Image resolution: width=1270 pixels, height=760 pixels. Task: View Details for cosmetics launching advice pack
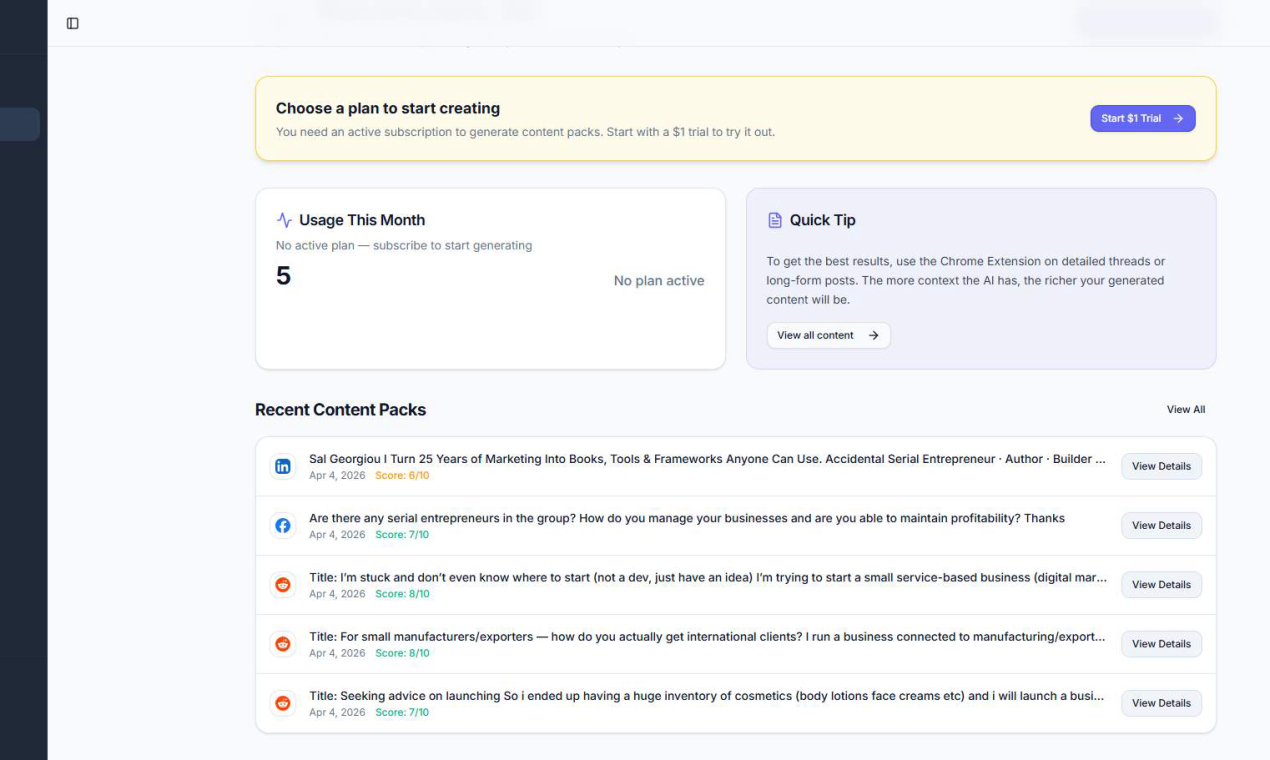point(1161,703)
